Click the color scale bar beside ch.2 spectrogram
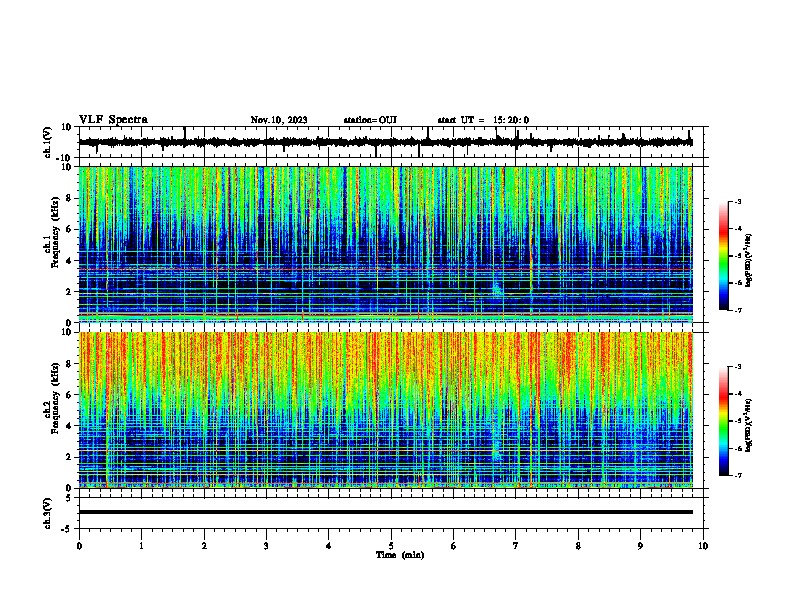 click(x=724, y=421)
